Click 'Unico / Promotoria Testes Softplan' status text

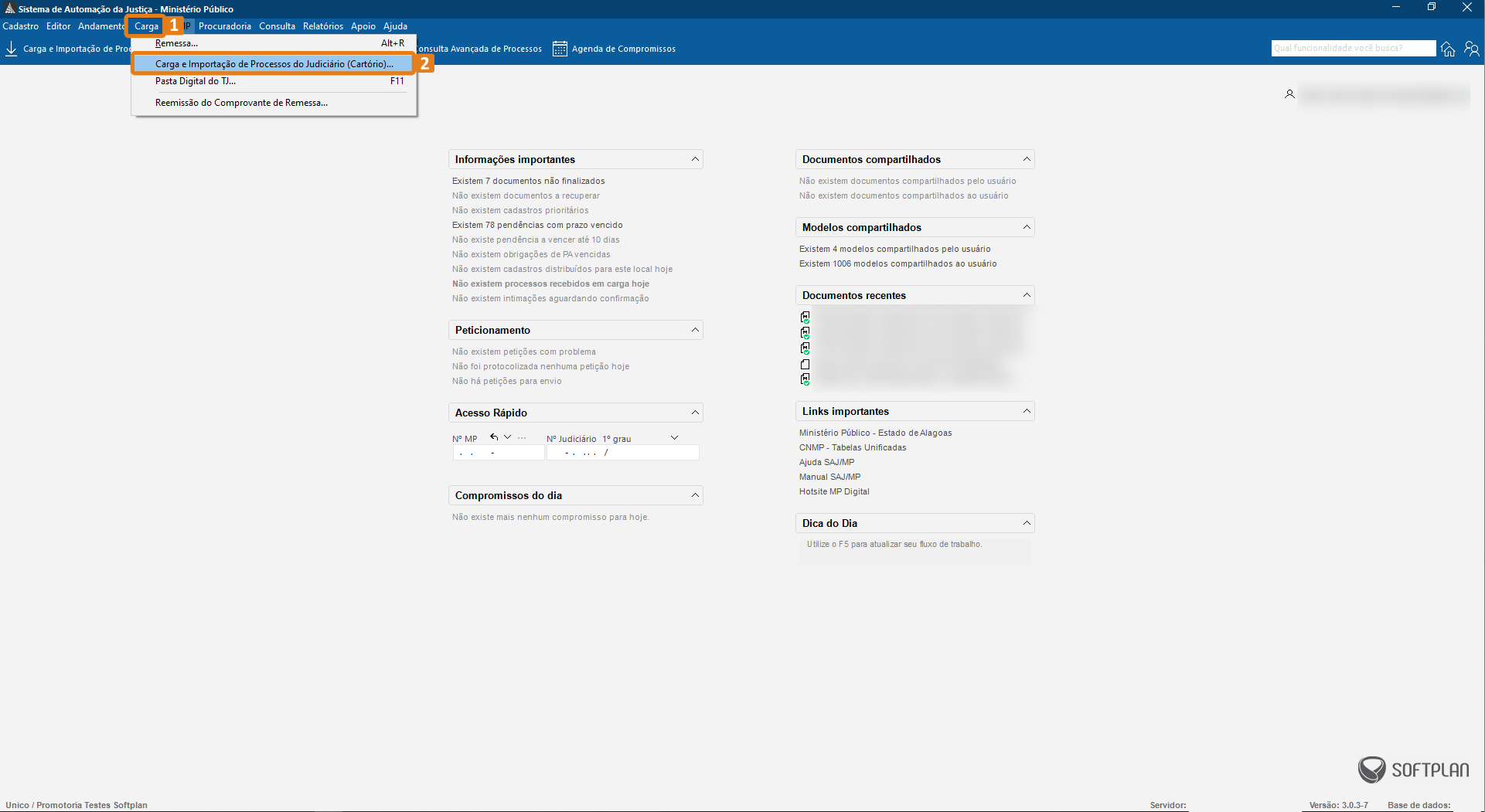(x=77, y=805)
